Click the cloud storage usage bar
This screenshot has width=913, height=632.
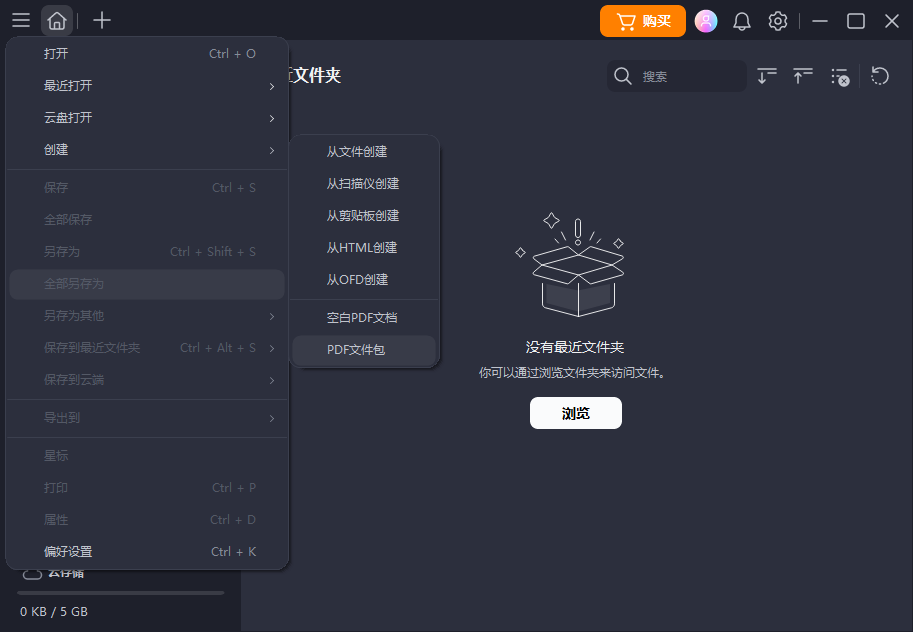pos(121,593)
